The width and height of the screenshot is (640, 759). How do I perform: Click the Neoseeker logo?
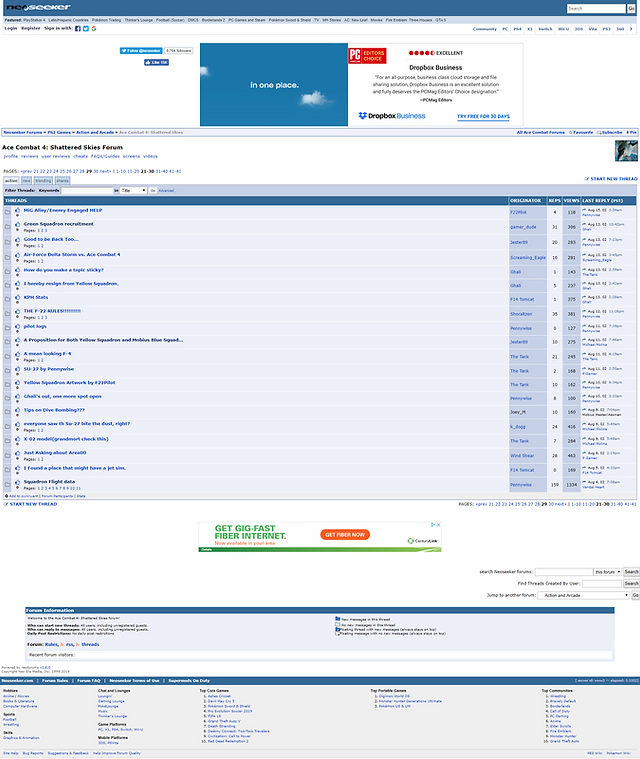coord(38,7)
